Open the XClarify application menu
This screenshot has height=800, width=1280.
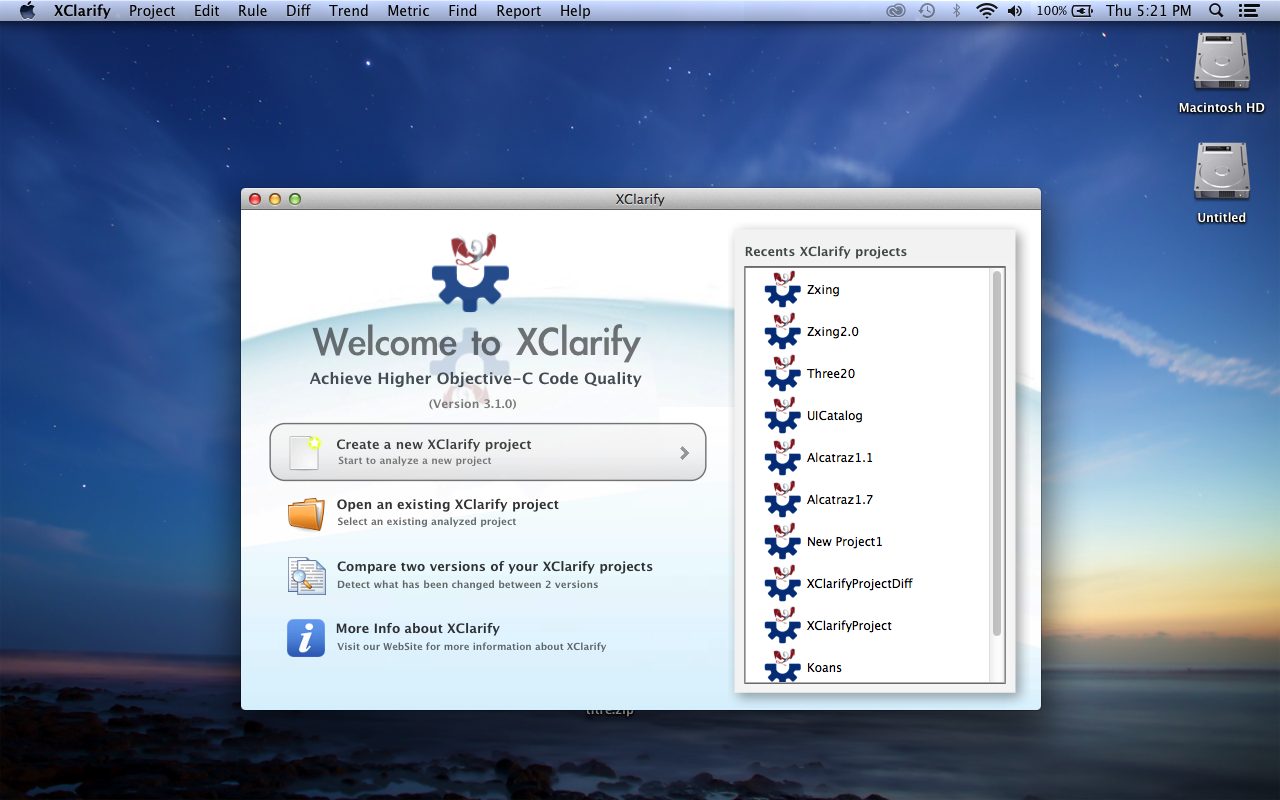tap(81, 11)
